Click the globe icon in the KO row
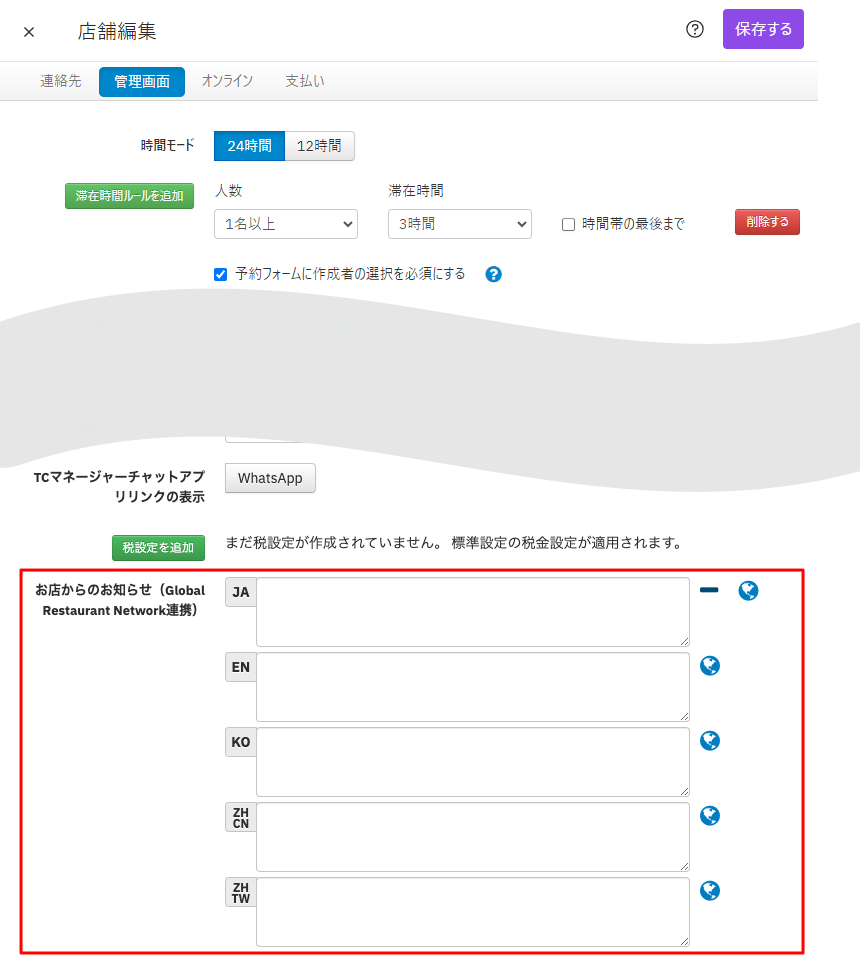 [x=709, y=740]
